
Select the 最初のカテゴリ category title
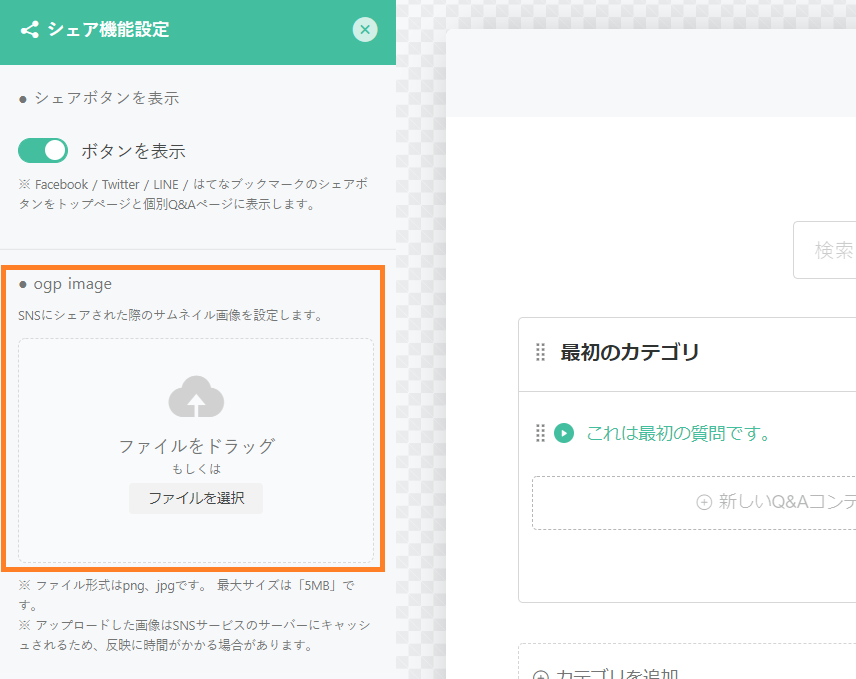coord(629,352)
